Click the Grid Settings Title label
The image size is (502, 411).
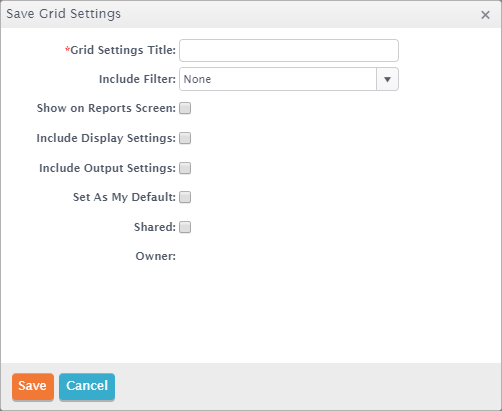click(x=120, y=50)
